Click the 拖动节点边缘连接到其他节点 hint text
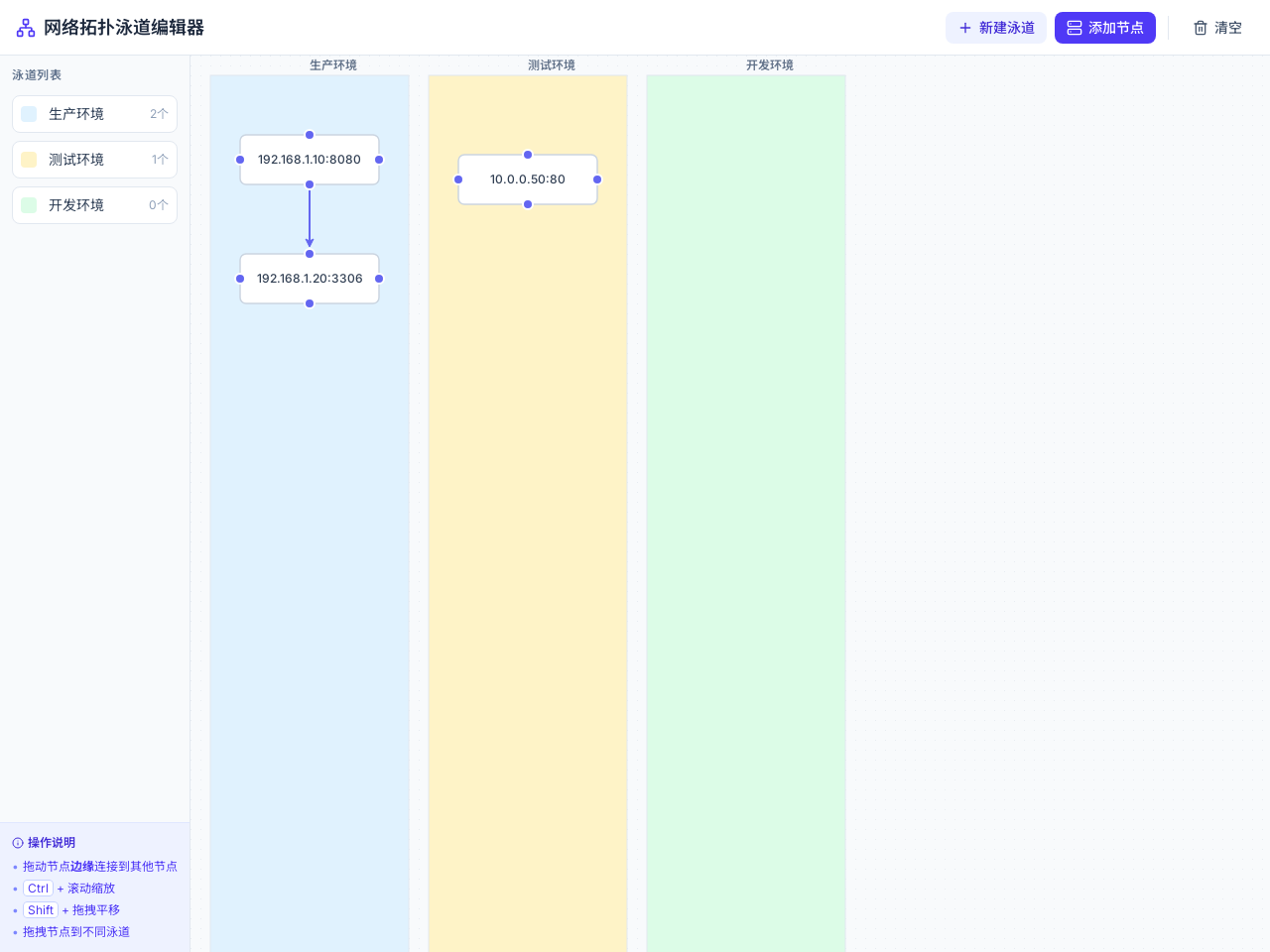1270x952 pixels. 100,867
